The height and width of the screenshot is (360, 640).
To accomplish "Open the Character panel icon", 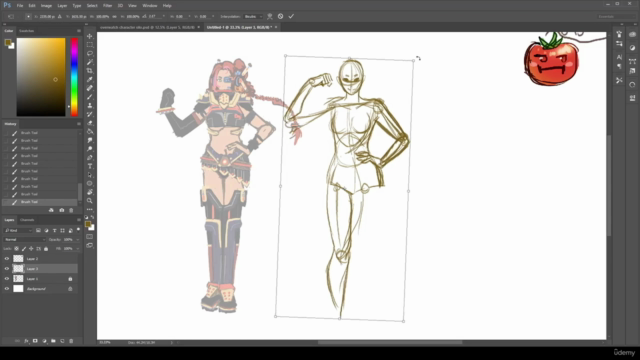I will (619, 57).
